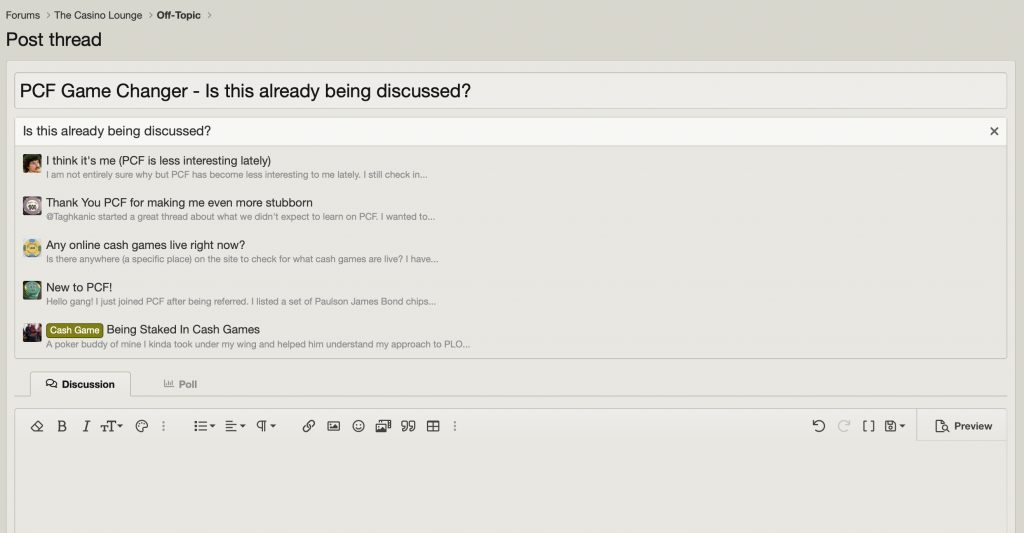
Task: Click the Remove formatting eraser icon
Action: point(37,426)
